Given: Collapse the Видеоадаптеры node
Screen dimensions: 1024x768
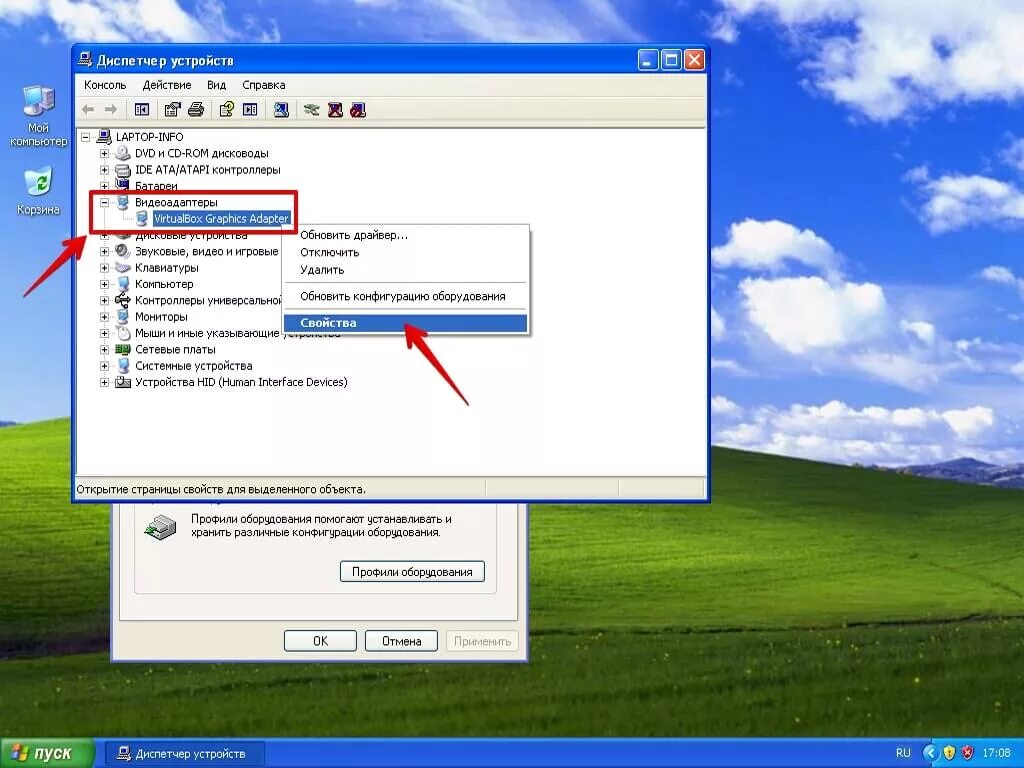Looking at the screenshot, I should [x=104, y=202].
